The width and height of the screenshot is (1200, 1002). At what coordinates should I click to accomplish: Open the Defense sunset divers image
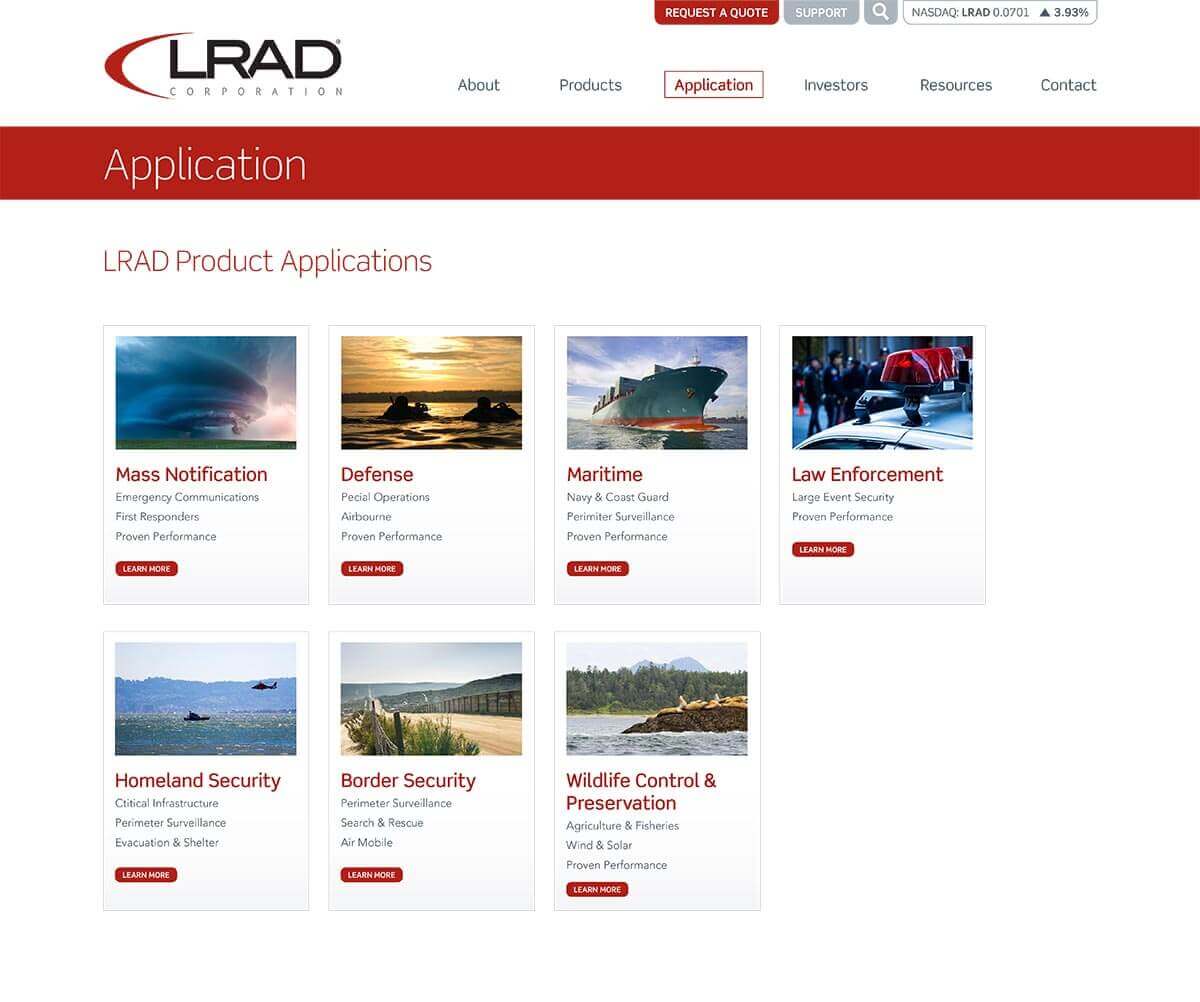coord(431,392)
